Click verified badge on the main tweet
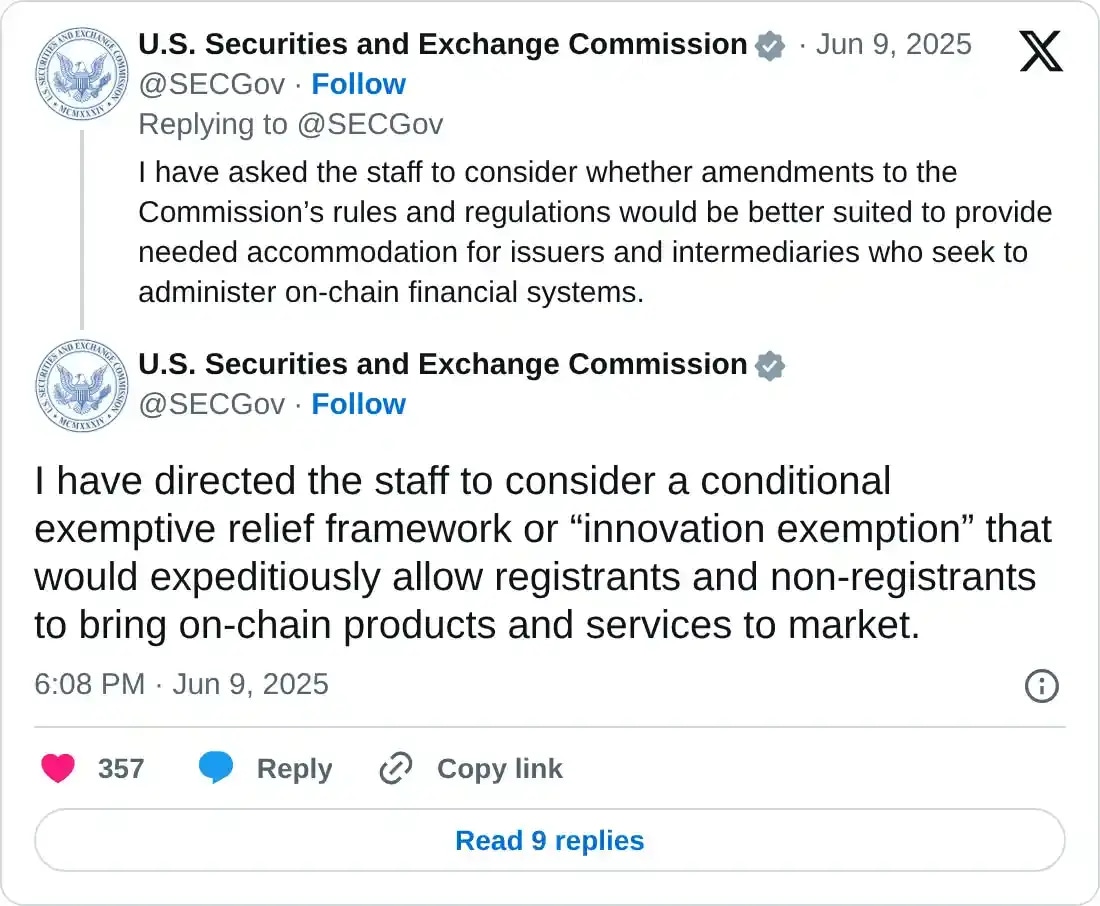1100x906 pixels. click(x=769, y=366)
